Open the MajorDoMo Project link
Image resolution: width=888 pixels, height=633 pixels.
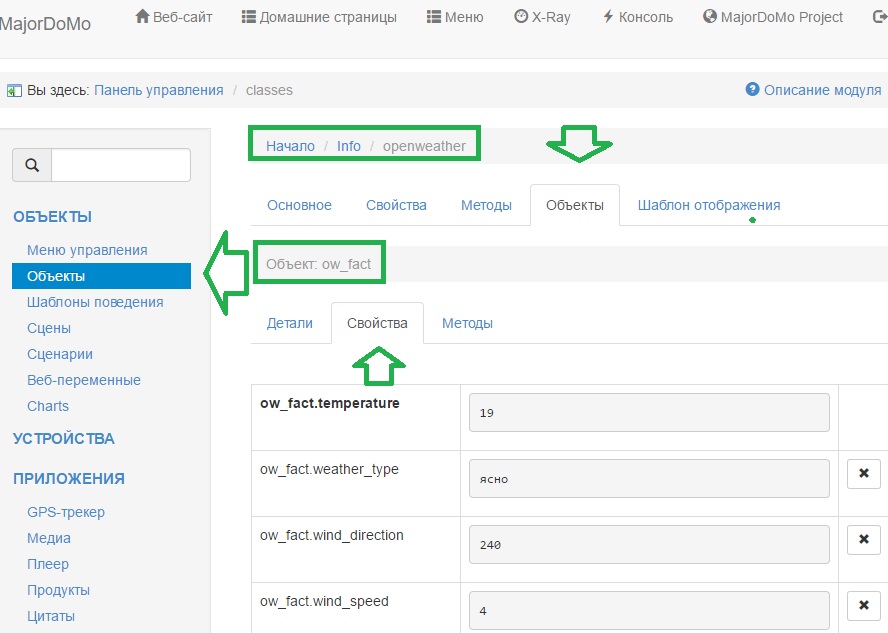[773, 17]
